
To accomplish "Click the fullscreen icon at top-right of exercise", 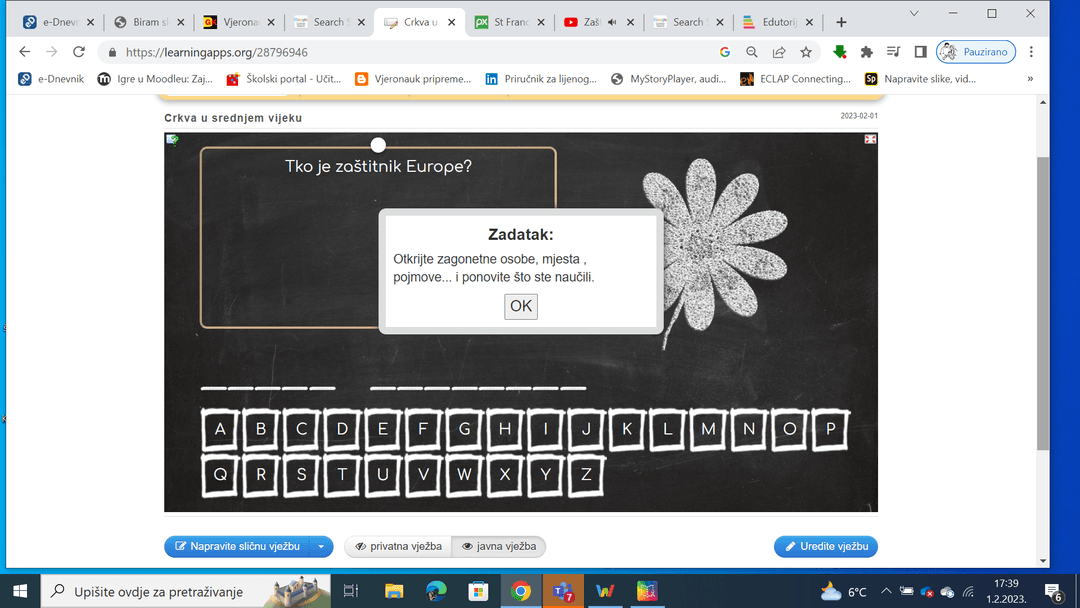I will [870, 139].
